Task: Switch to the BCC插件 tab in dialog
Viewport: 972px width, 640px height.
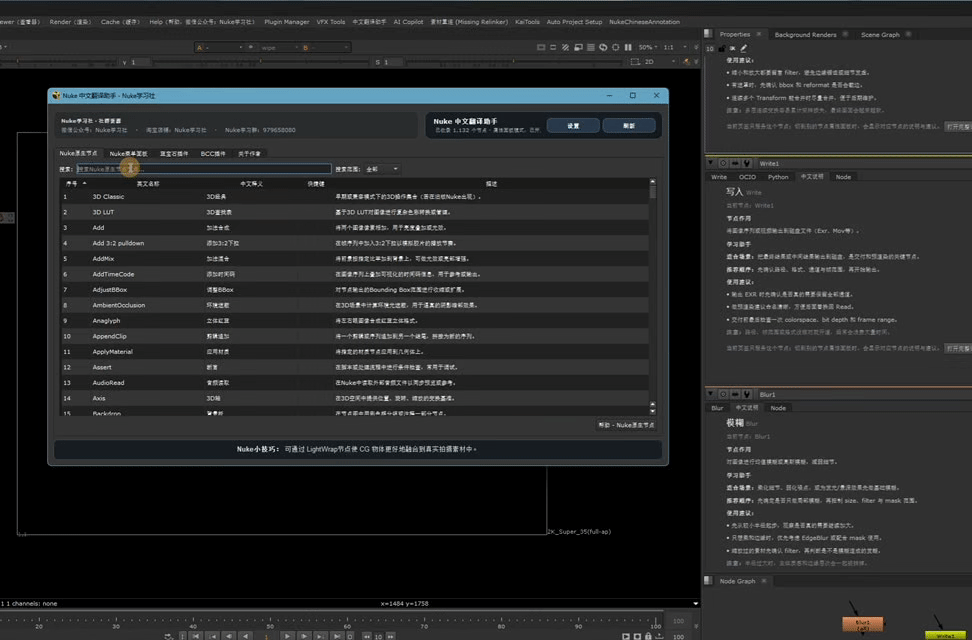Action: tap(213, 154)
